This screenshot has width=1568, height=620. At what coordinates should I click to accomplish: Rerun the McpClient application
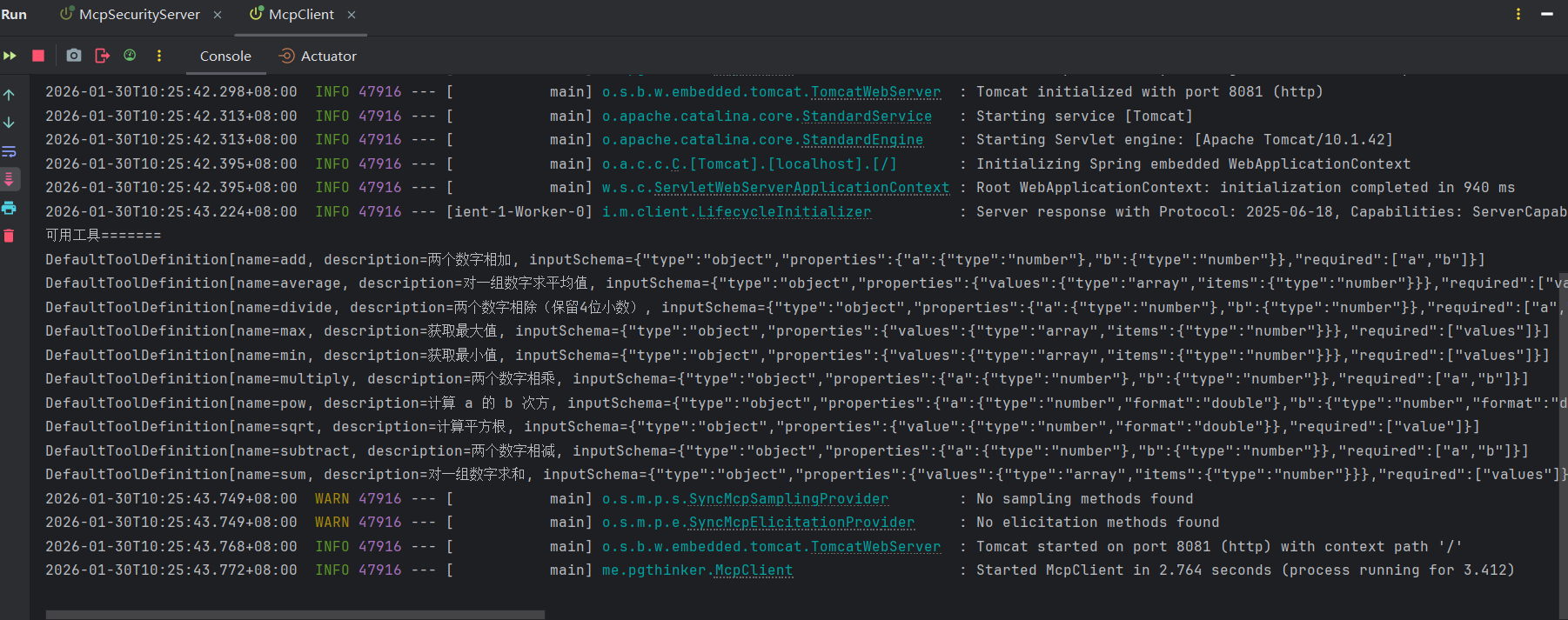pyautogui.click(x=10, y=56)
